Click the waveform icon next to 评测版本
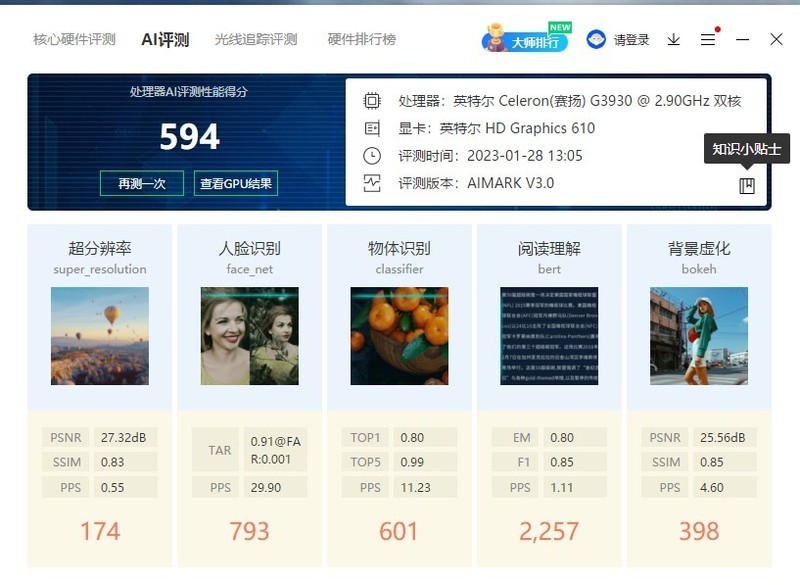The height and width of the screenshot is (585, 800). tap(372, 184)
